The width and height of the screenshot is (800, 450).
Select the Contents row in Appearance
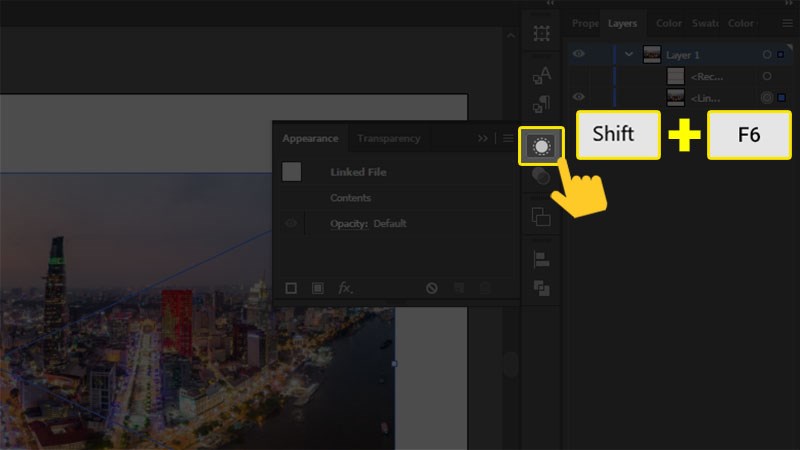click(x=396, y=197)
